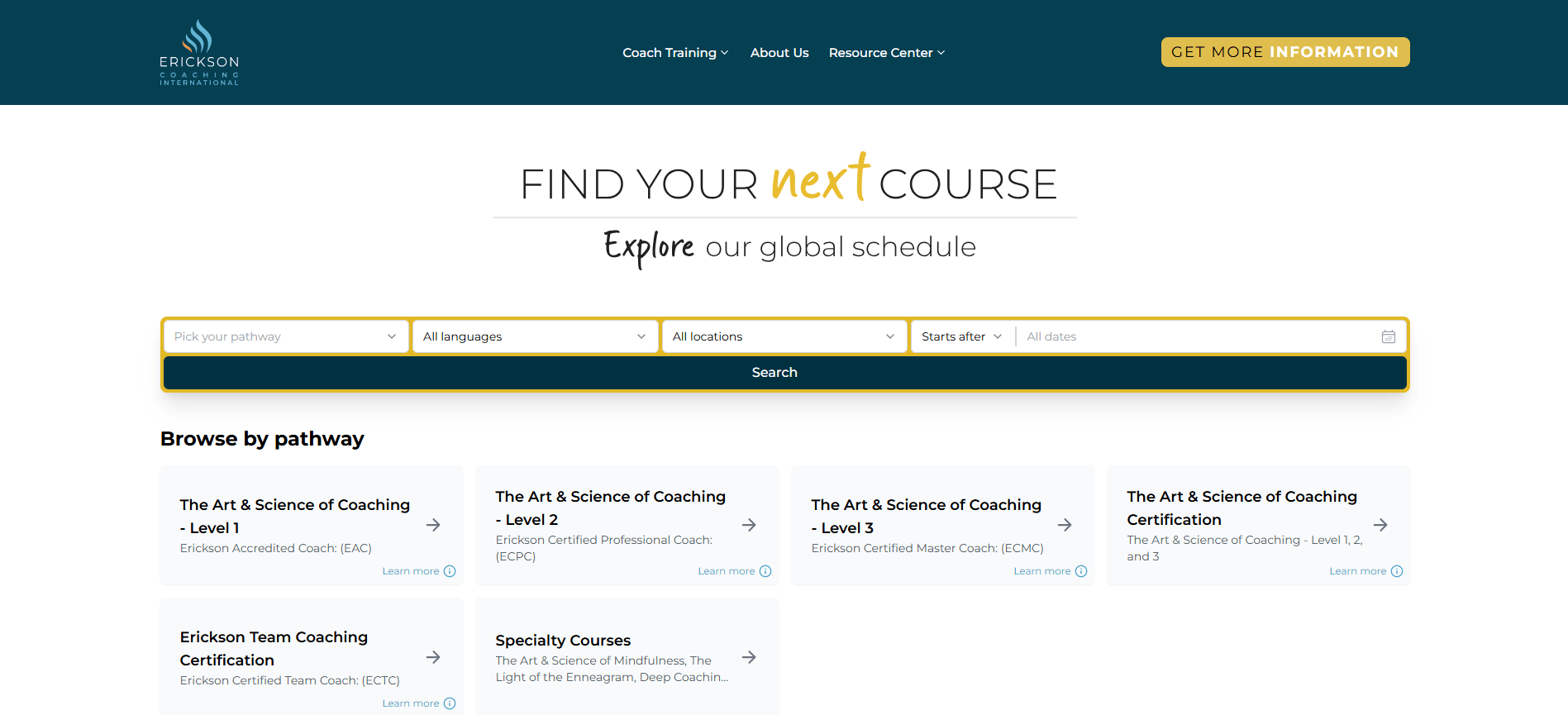The image size is (1568, 715).
Task: Click Learn more on Team Coaching Certification
Action: 411,703
